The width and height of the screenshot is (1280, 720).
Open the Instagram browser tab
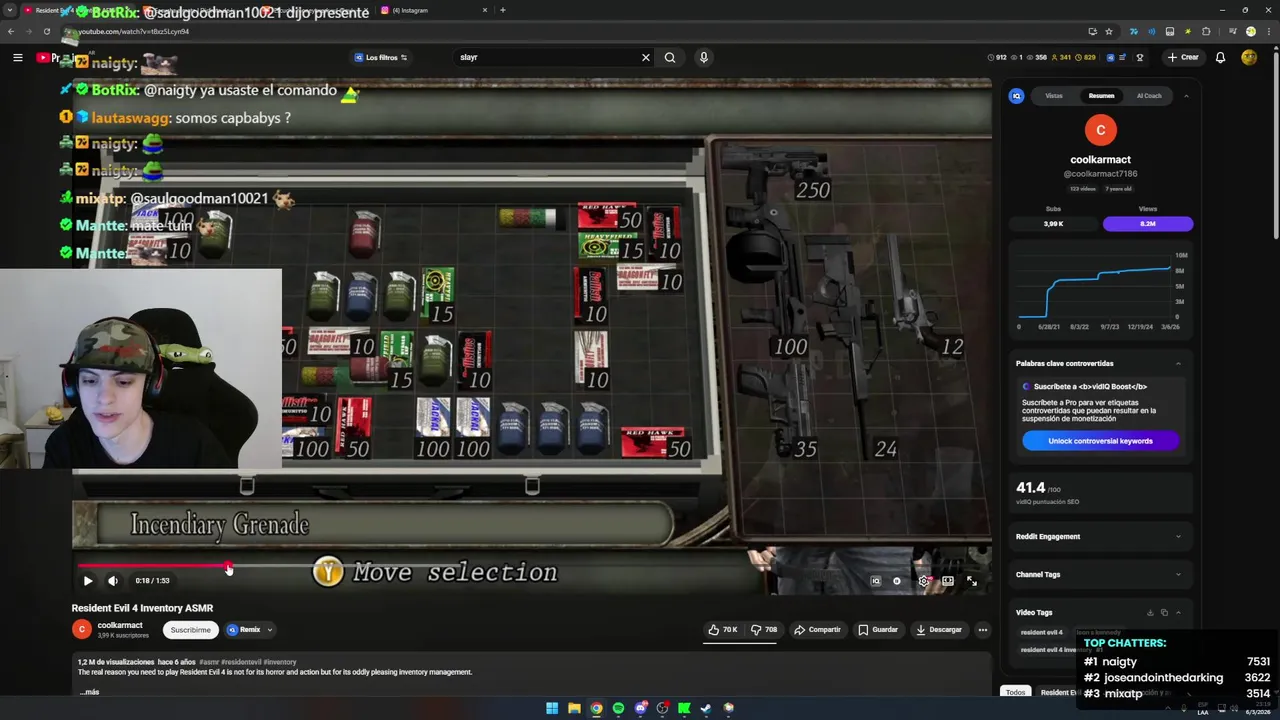(x=430, y=10)
